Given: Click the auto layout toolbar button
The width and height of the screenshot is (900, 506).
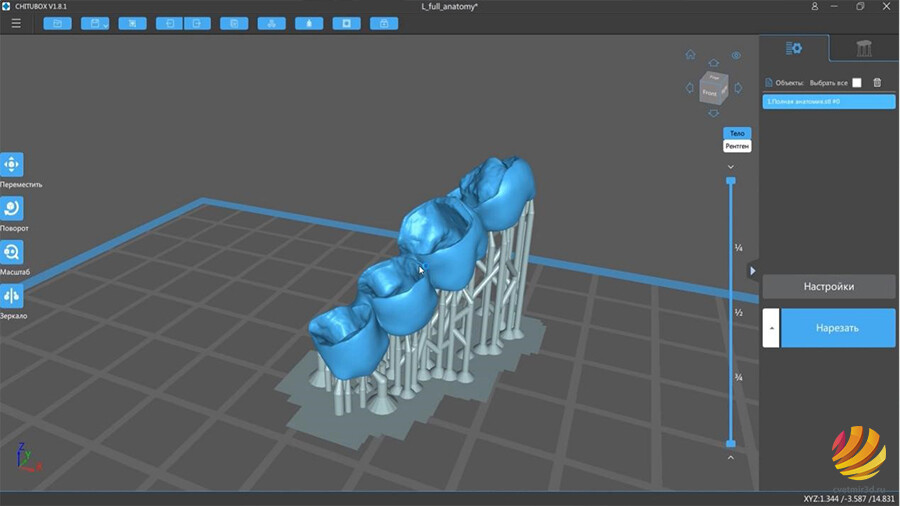Looking at the screenshot, I should (271, 24).
